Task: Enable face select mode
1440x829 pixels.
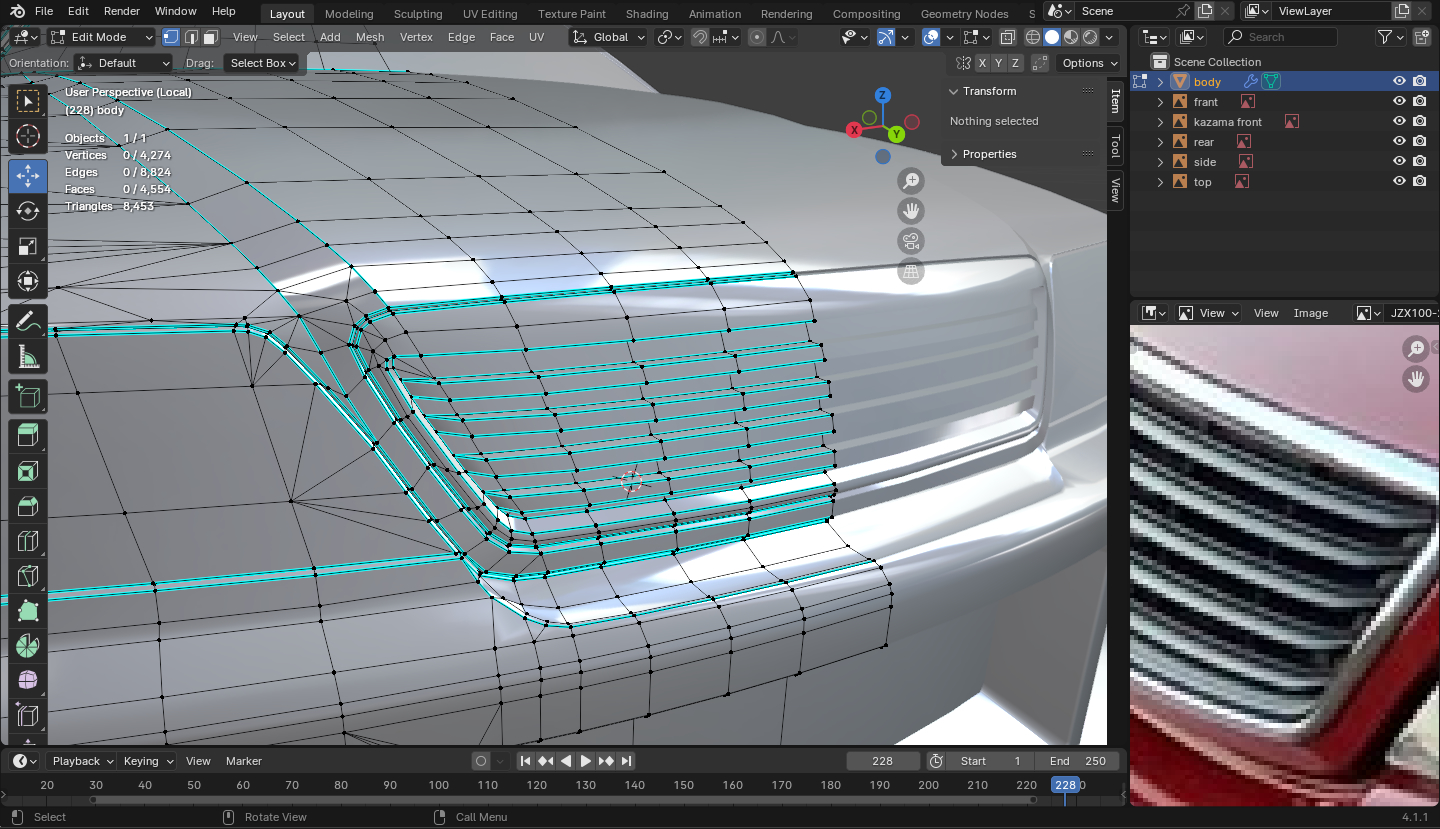Action: (210, 37)
